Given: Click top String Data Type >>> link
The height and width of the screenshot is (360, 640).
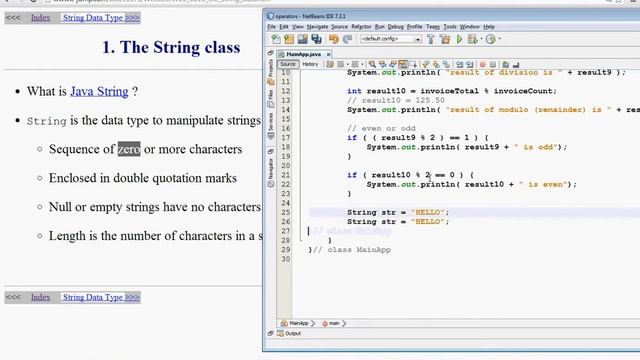Looking at the screenshot, I should 101,18.
